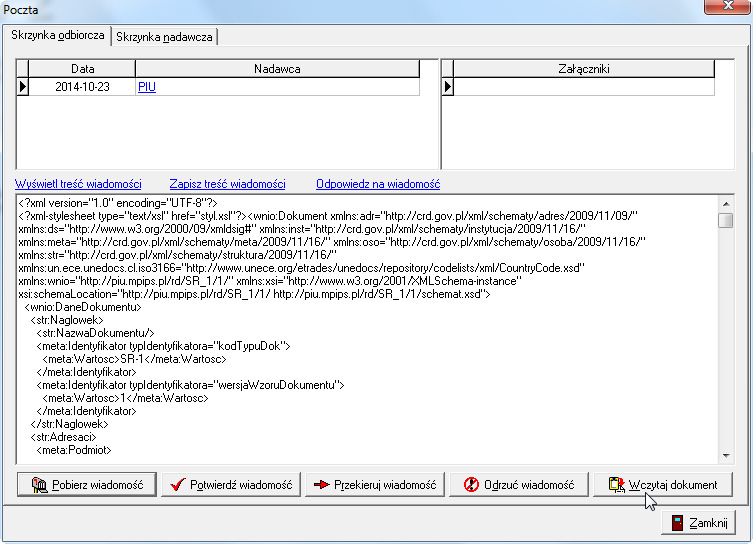Select the date cell 2014-10-23
753x544 pixels.
click(x=82, y=87)
